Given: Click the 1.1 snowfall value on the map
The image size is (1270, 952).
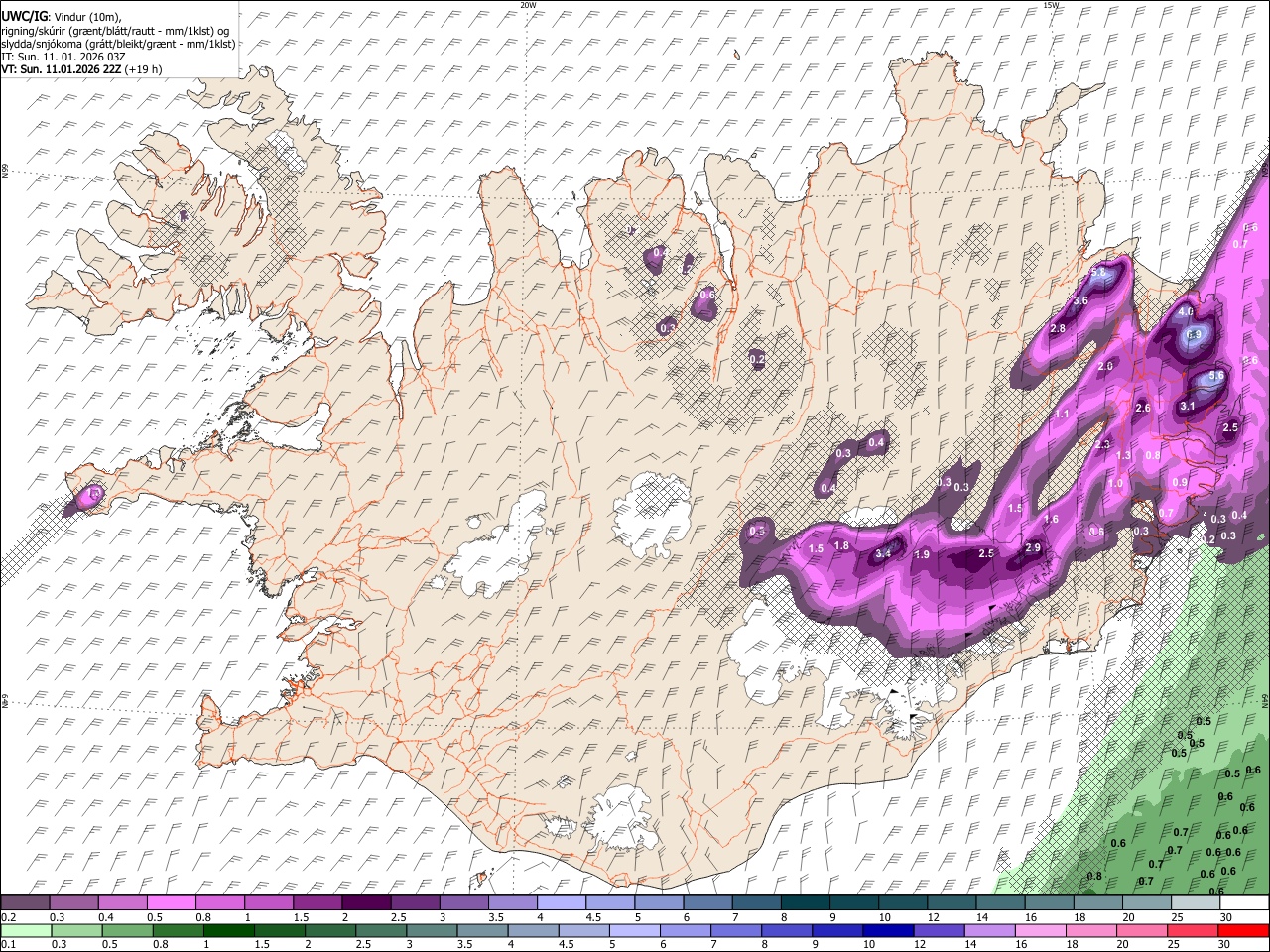Looking at the screenshot, I should point(1062,414).
